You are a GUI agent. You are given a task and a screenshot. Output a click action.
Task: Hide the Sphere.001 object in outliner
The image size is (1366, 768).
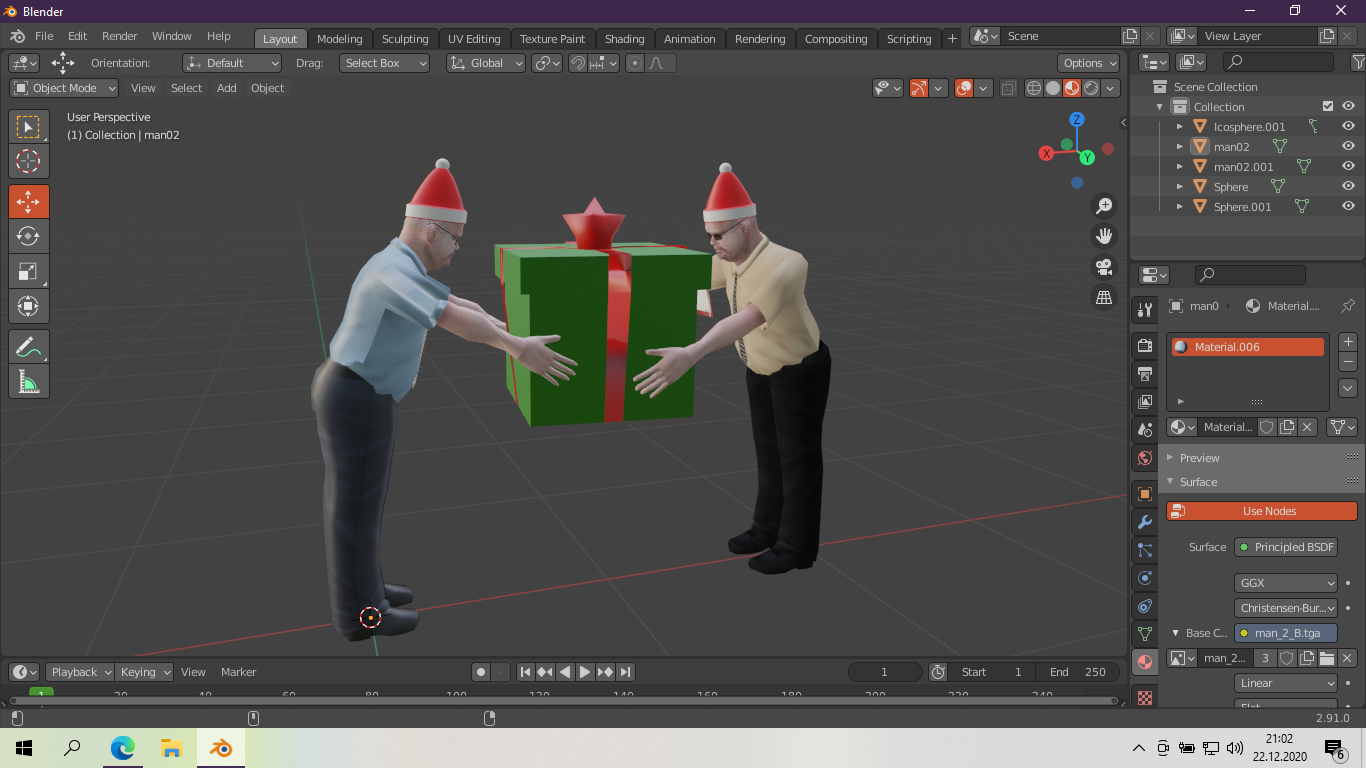[1348, 206]
